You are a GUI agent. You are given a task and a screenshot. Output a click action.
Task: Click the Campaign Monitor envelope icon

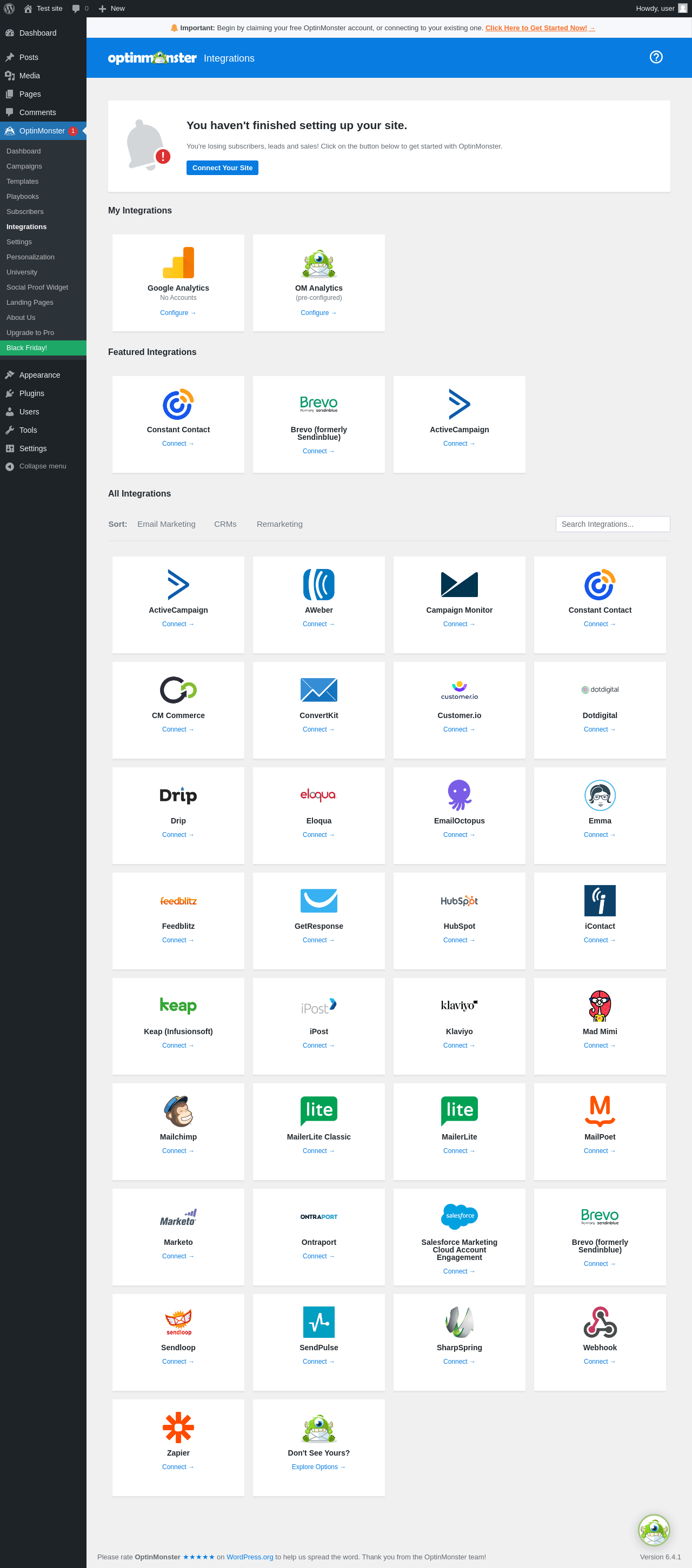coord(460,584)
